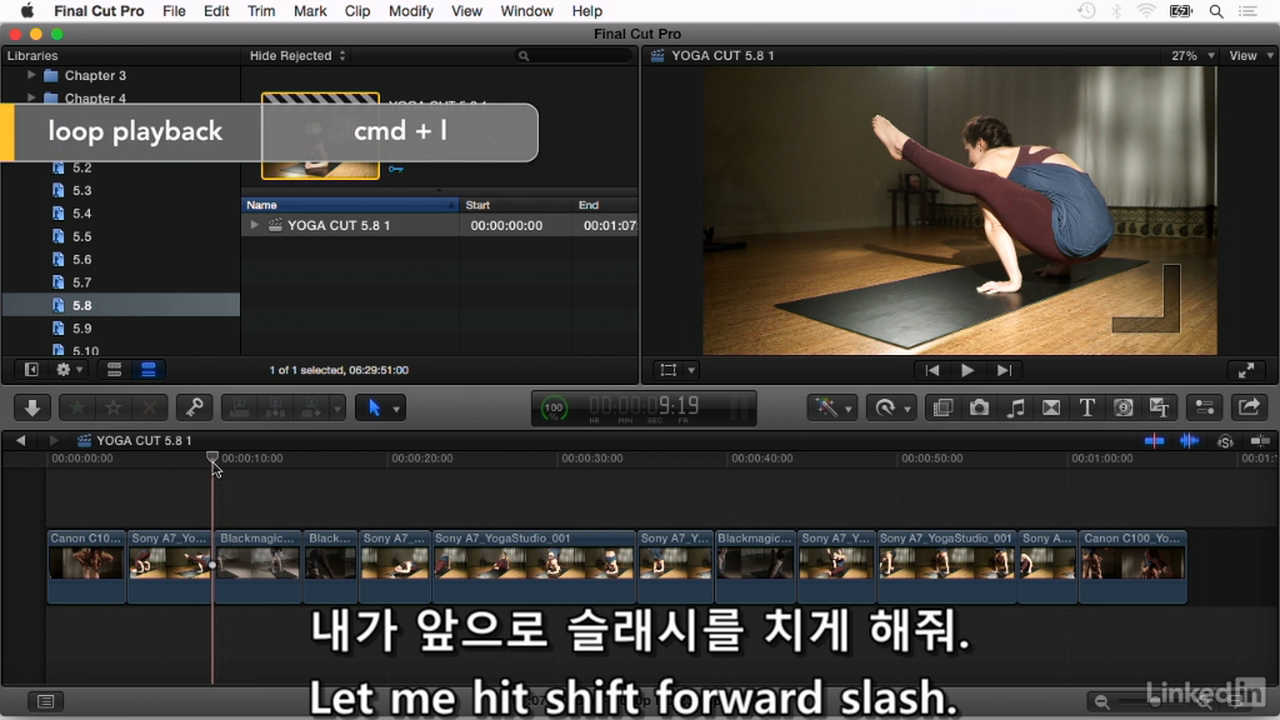Open the titles browser T icon
Screen dimensions: 1280x720
[1087, 407]
